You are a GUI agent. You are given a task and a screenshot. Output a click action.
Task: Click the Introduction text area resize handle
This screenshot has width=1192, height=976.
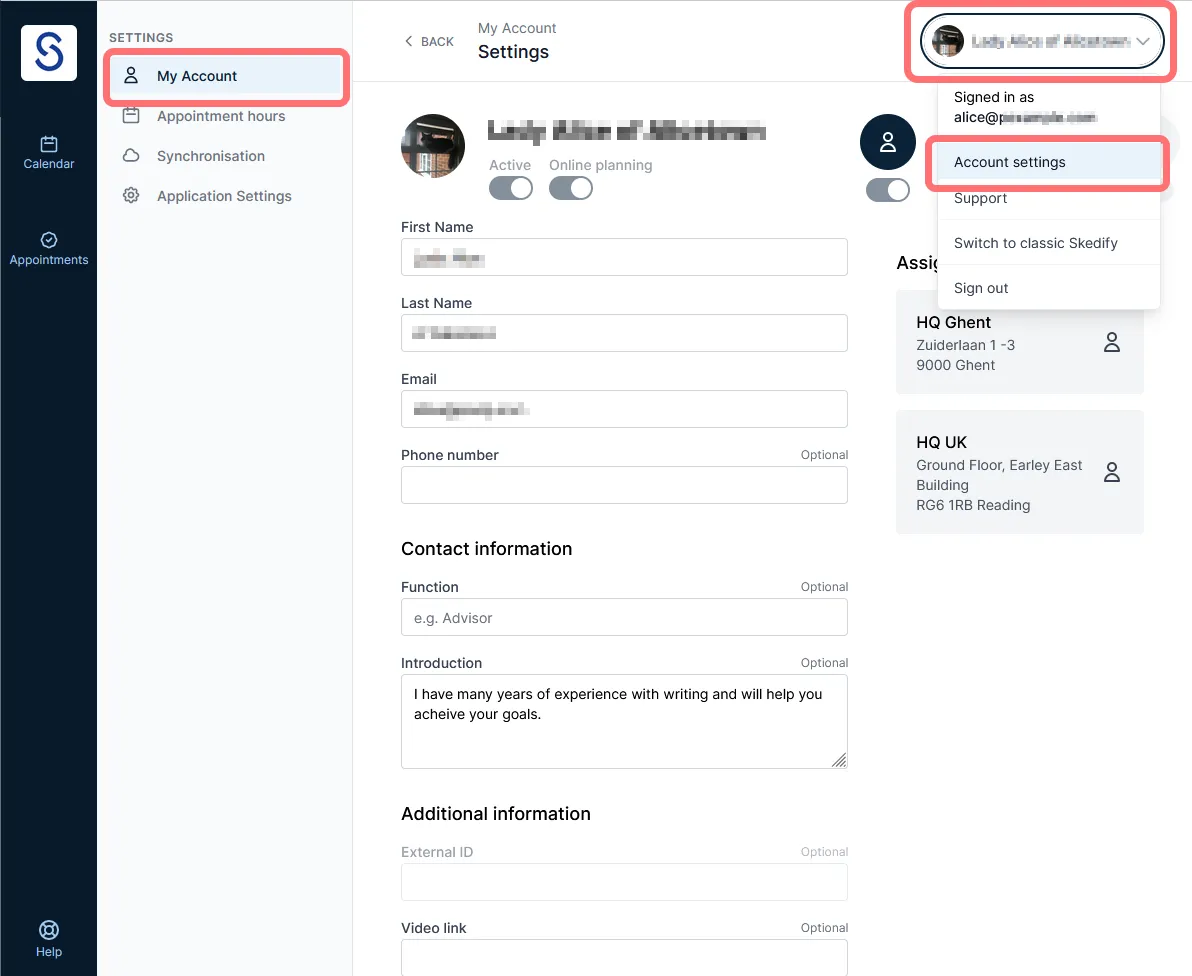tap(839, 760)
